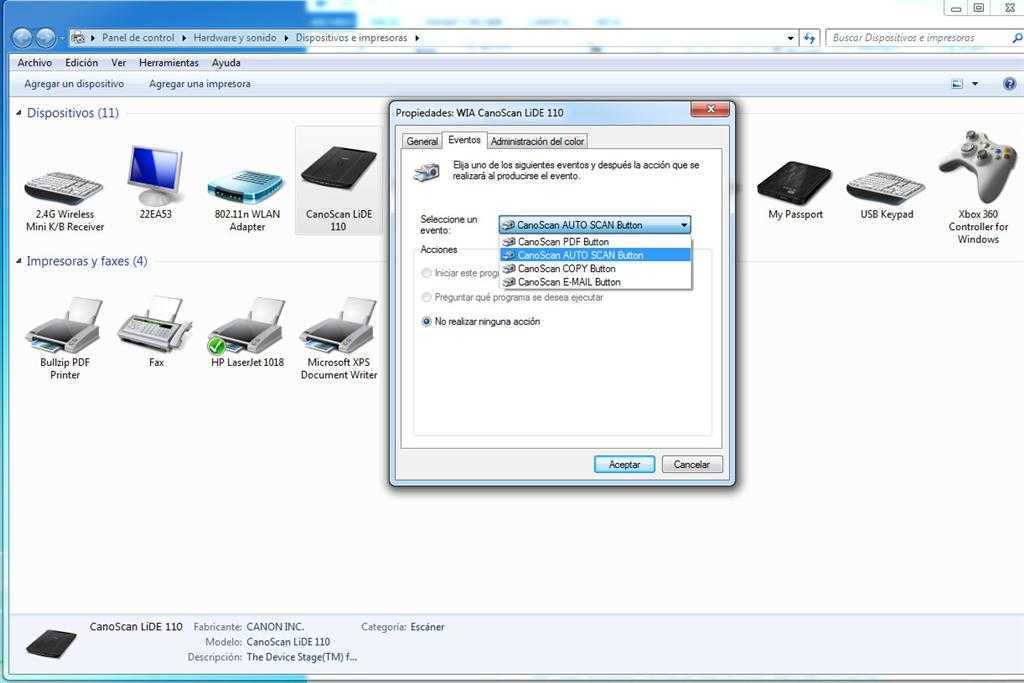Click the Aceptar button
This screenshot has width=1024, height=683.
point(624,464)
